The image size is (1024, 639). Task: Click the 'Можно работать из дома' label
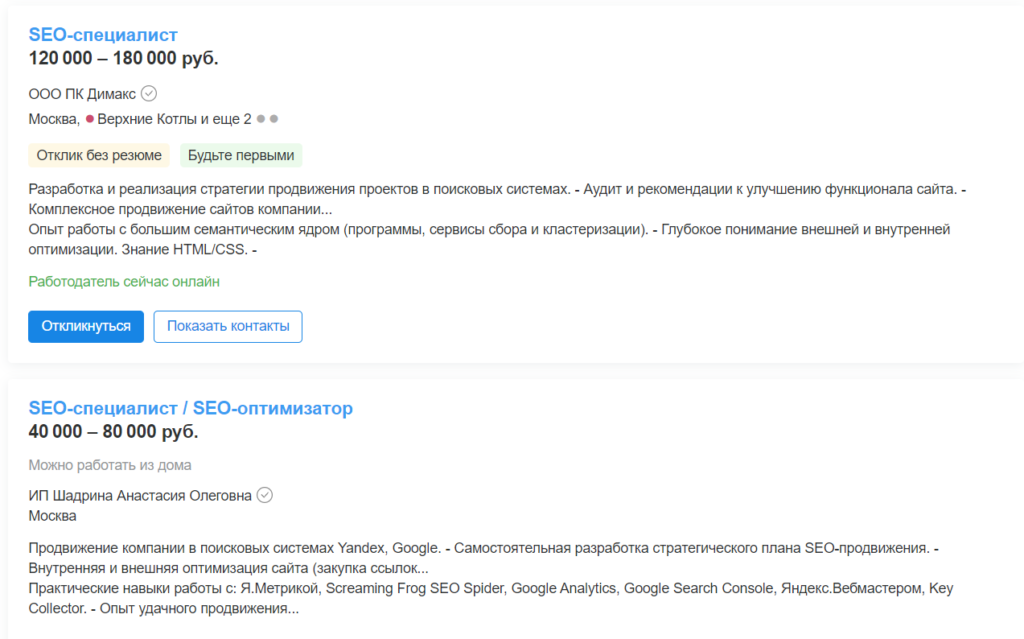tap(110, 465)
